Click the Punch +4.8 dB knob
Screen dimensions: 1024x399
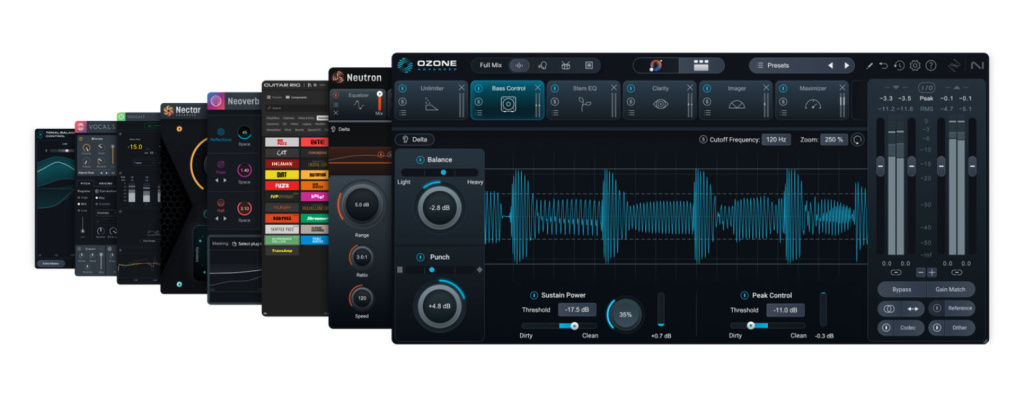439,306
